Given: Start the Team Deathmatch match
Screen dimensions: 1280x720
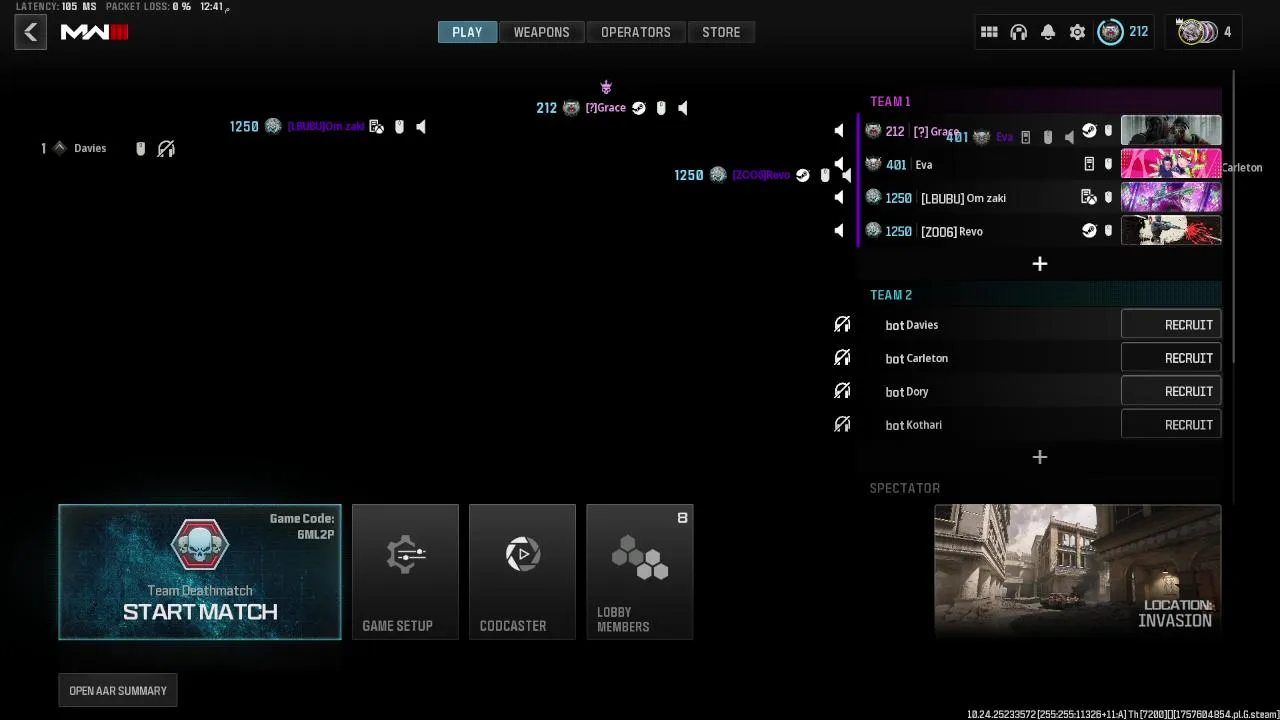Looking at the screenshot, I should 200,572.
